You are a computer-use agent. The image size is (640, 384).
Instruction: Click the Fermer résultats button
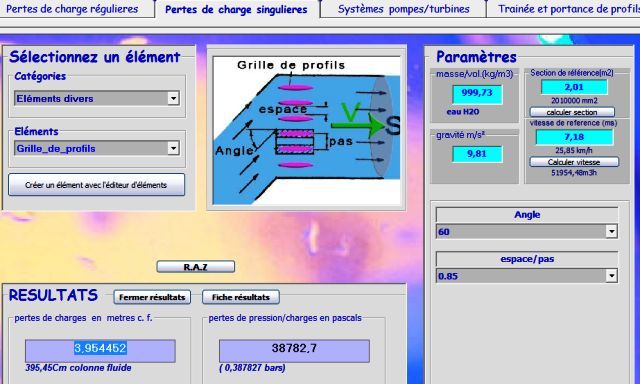pos(152,297)
